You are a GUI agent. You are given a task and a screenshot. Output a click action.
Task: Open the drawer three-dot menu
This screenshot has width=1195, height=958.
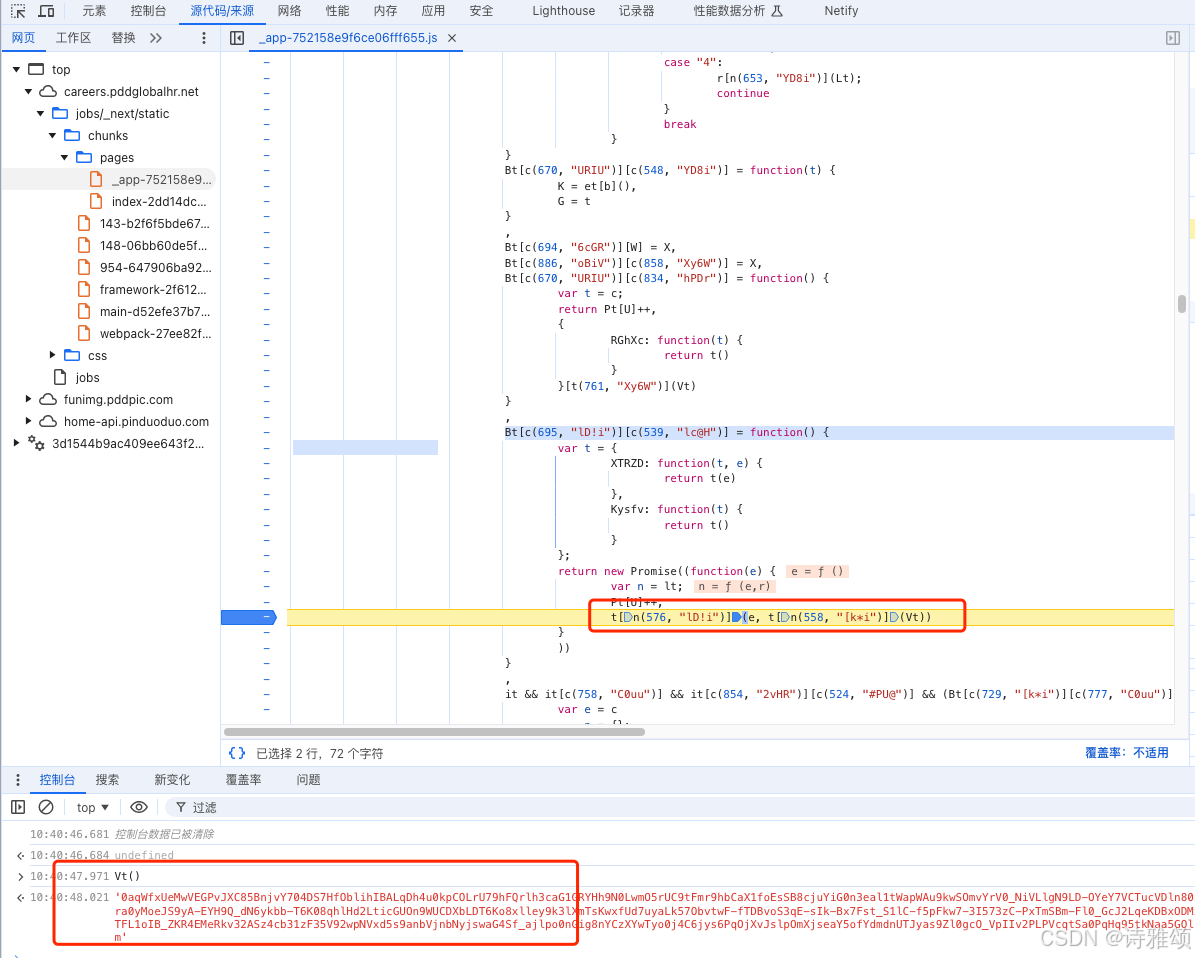[x=18, y=780]
